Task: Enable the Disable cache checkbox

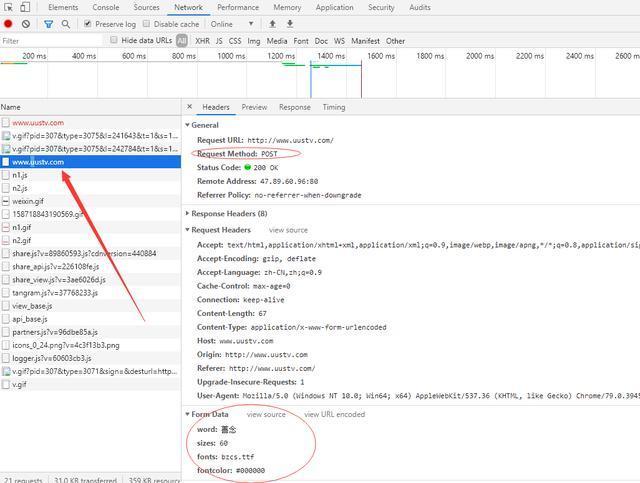Action: [x=146, y=24]
